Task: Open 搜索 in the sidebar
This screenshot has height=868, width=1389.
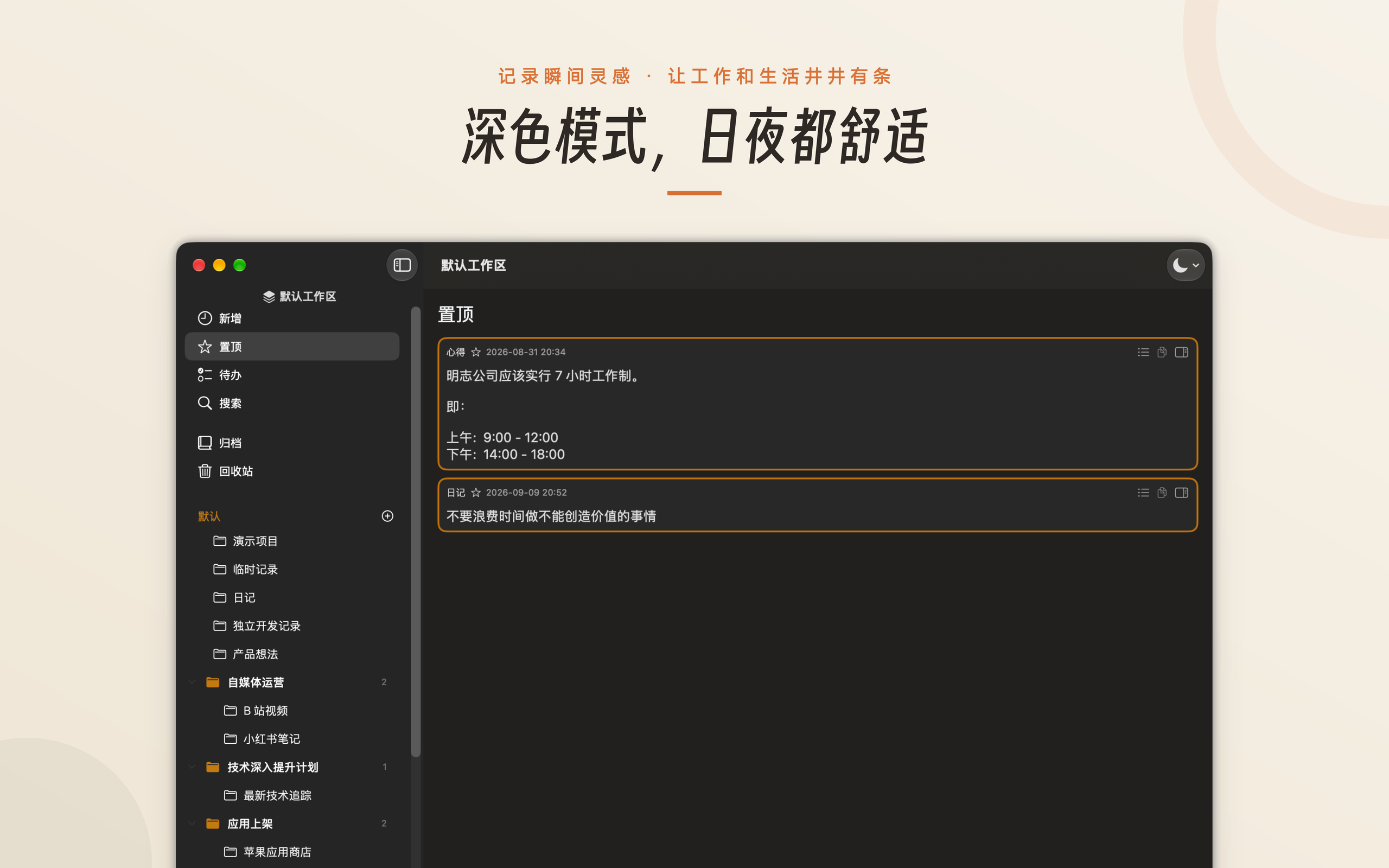Action: click(x=291, y=403)
